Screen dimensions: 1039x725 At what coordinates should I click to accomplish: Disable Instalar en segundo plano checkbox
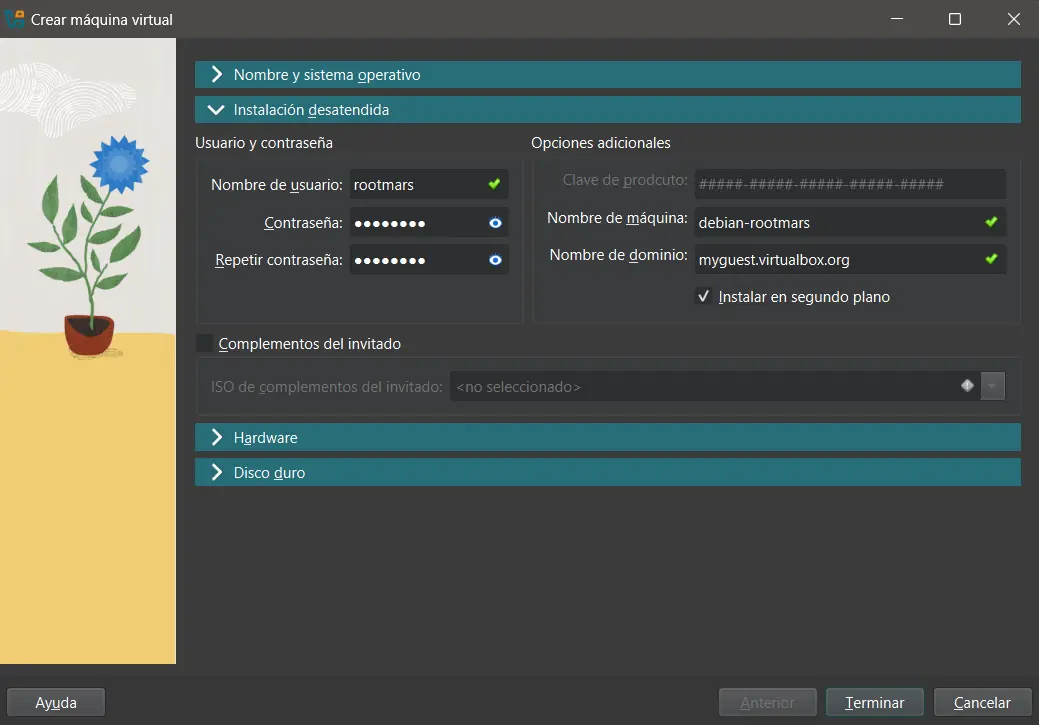pos(704,297)
